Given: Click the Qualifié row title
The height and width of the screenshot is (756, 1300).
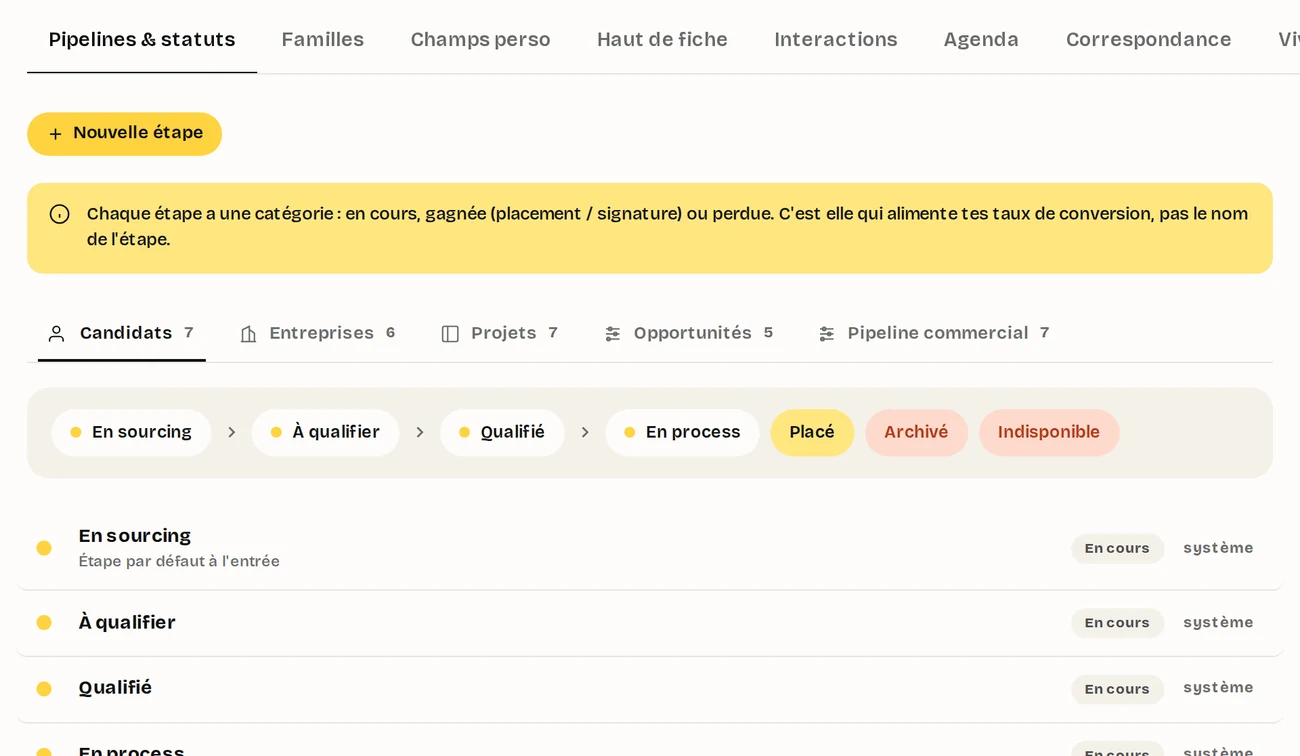Looking at the screenshot, I should [115, 688].
